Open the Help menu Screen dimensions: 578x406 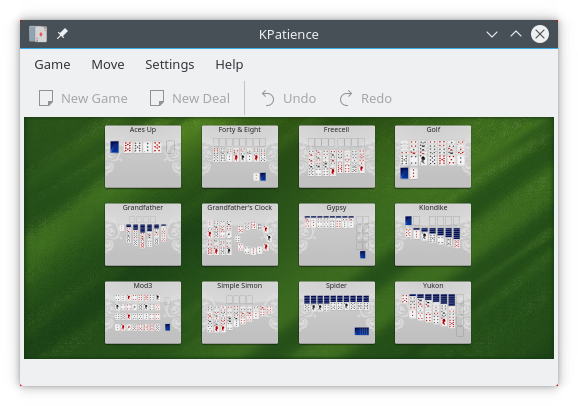tap(229, 65)
